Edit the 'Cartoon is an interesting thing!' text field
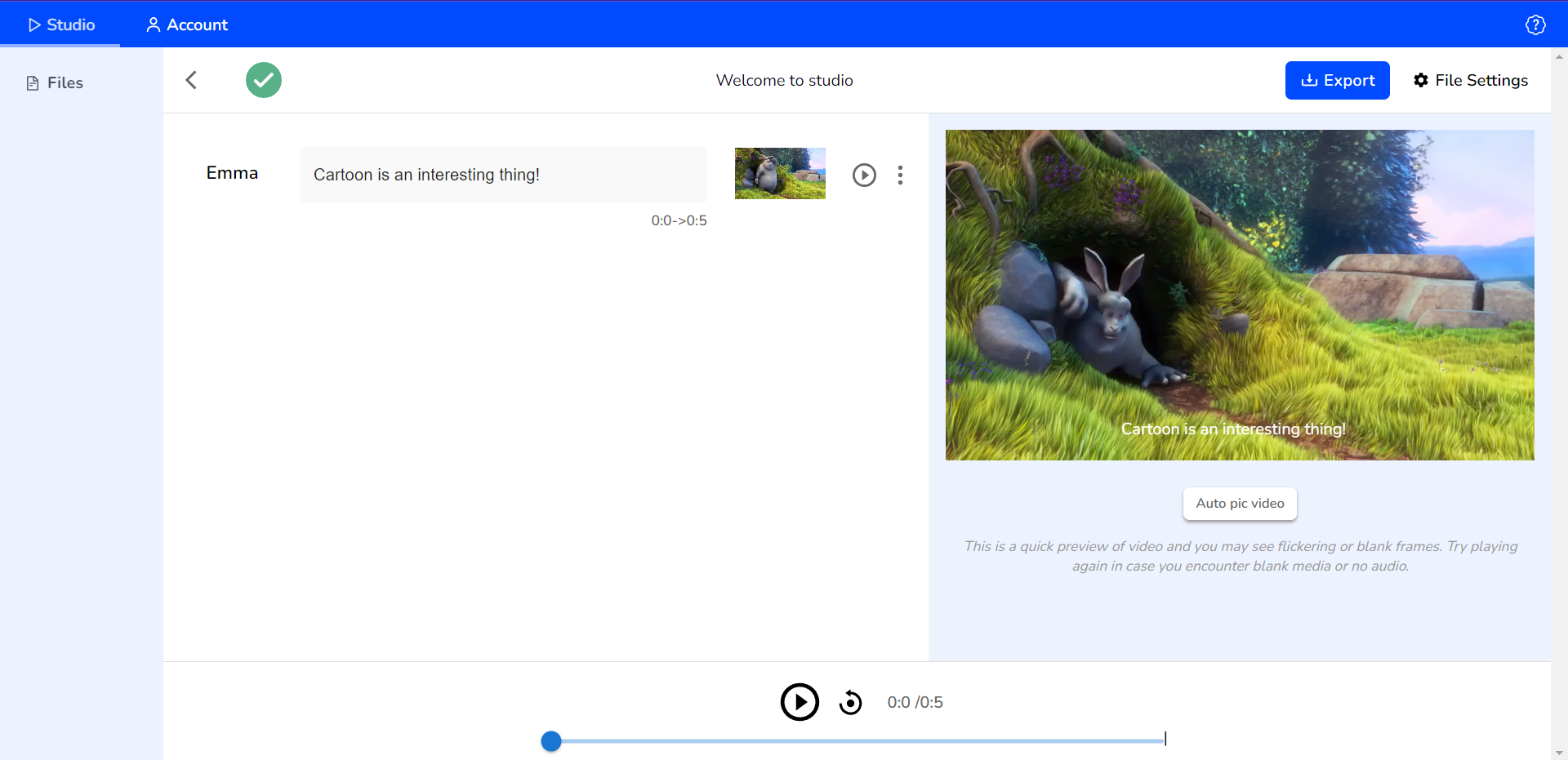 point(503,175)
